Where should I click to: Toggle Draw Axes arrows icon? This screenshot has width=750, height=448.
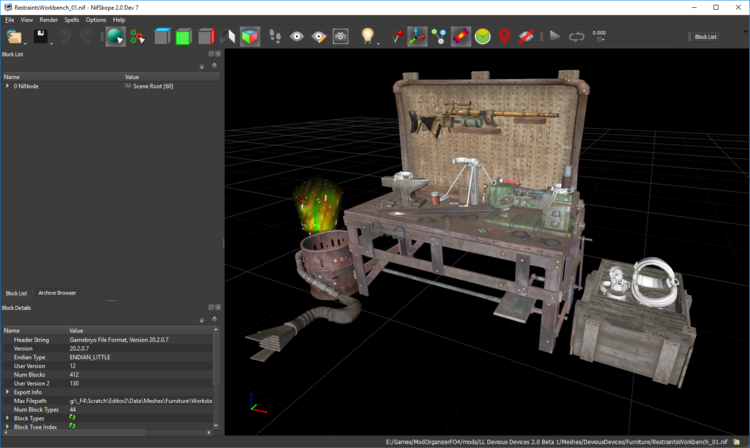(x=417, y=36)
